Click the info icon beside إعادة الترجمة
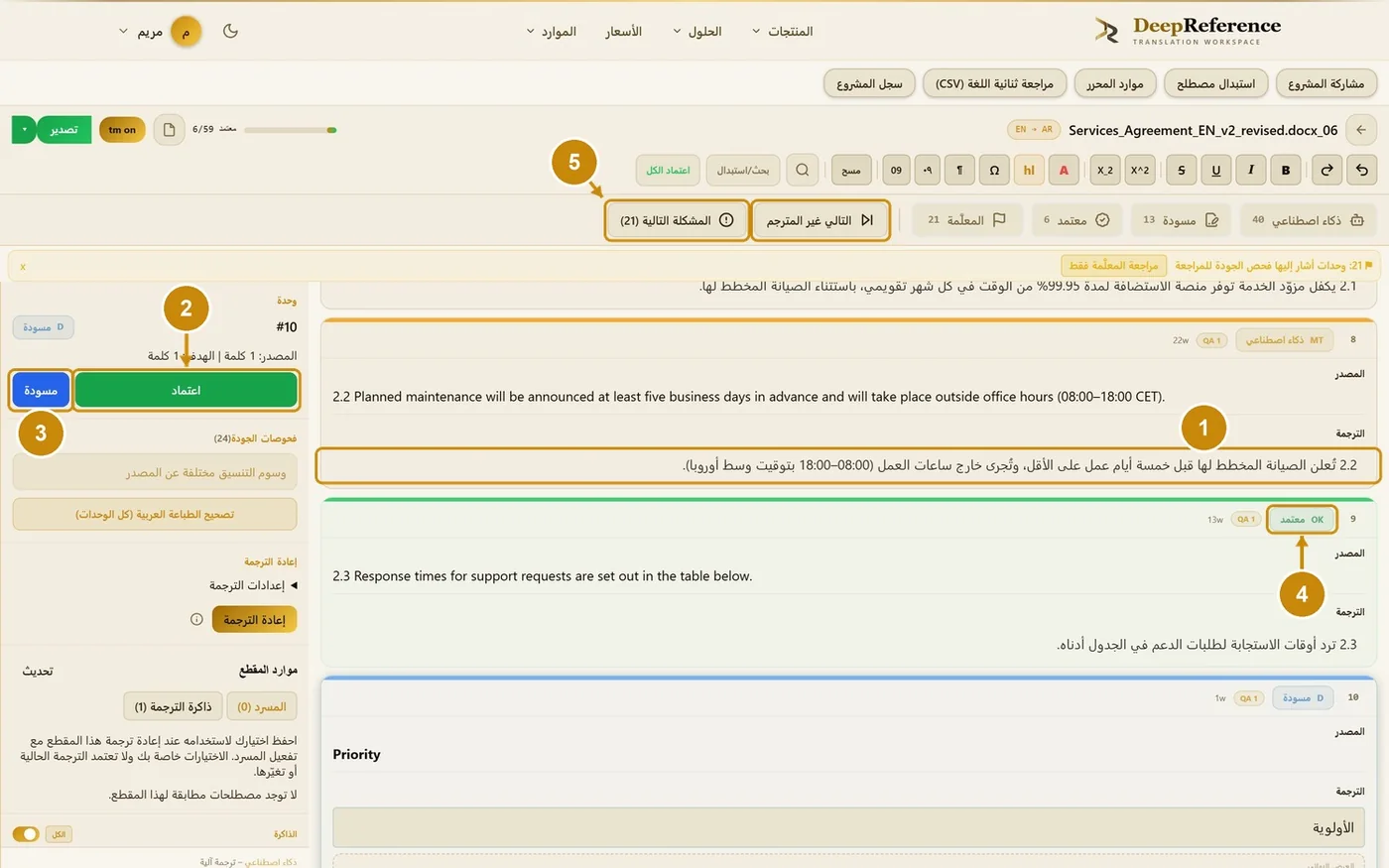Screen dimensions: 1389x868 pos(196,619)
